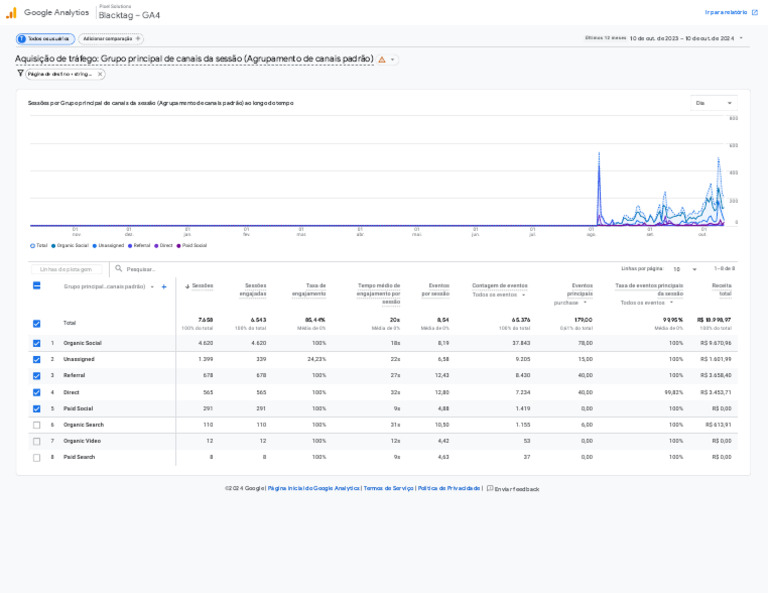Click the Google Analytics logo icon

point(11,13)
